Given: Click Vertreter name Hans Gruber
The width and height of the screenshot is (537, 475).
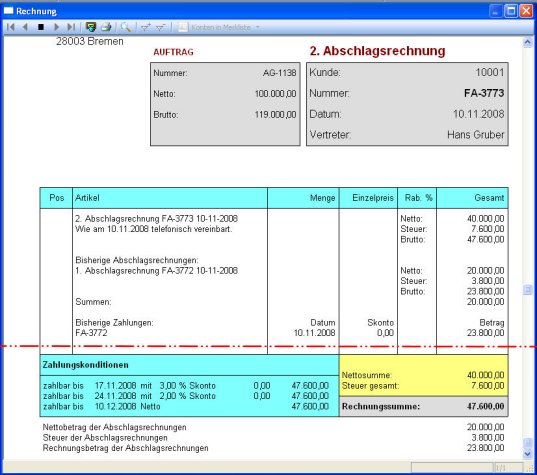Looking at the screenshot, I should (476, 135).
